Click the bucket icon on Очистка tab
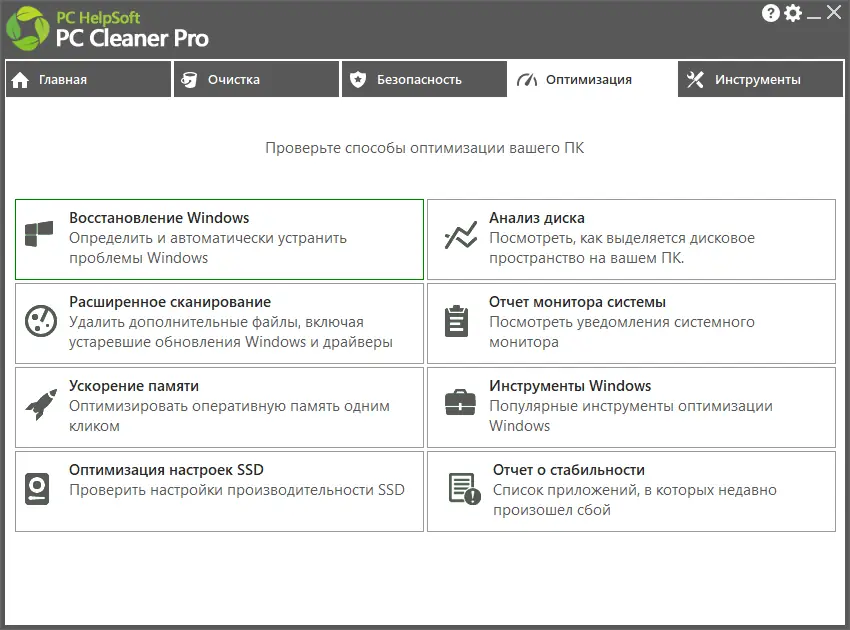 tap(189, 80)
